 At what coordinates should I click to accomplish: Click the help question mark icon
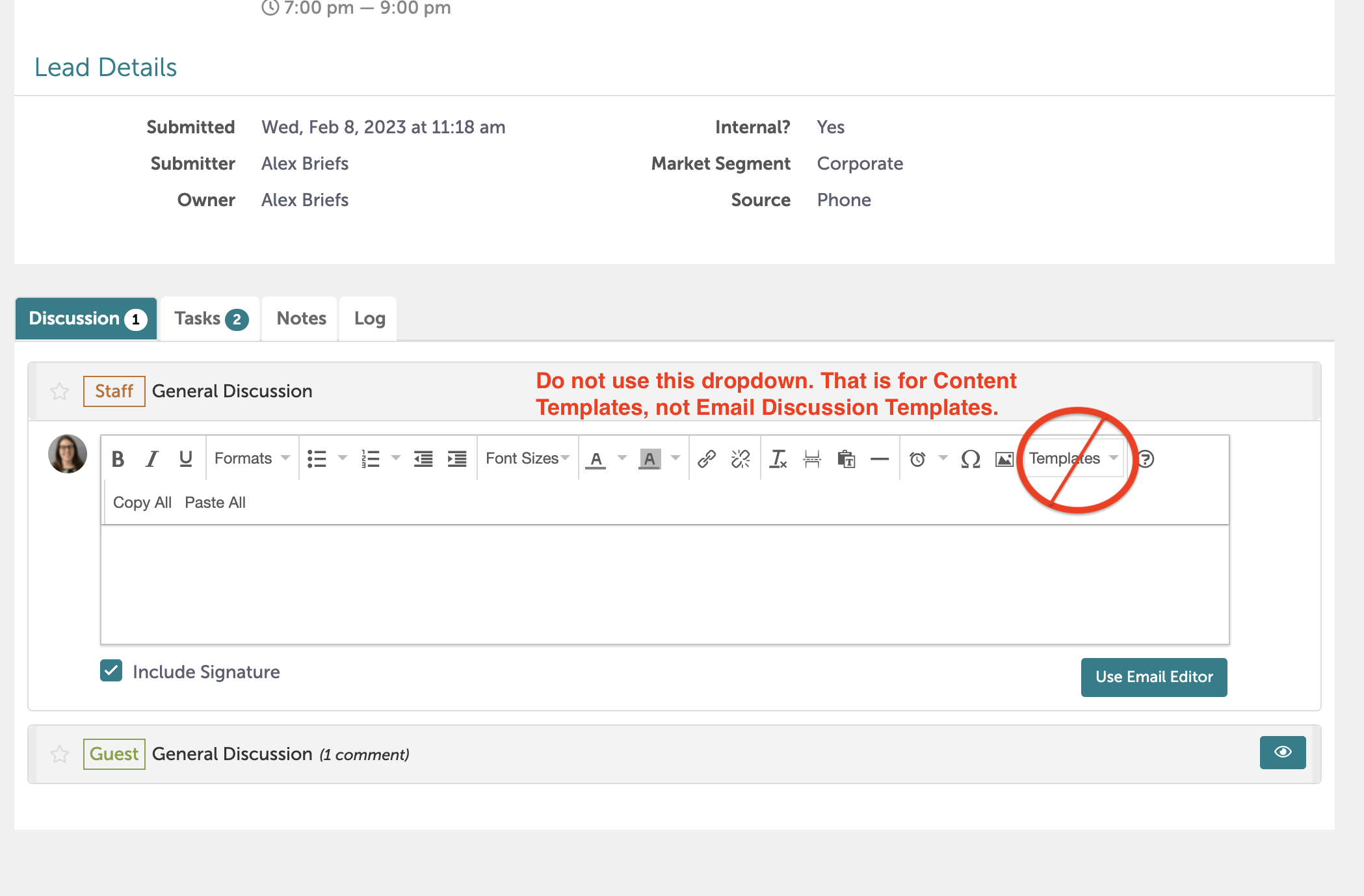(1146, 459)
